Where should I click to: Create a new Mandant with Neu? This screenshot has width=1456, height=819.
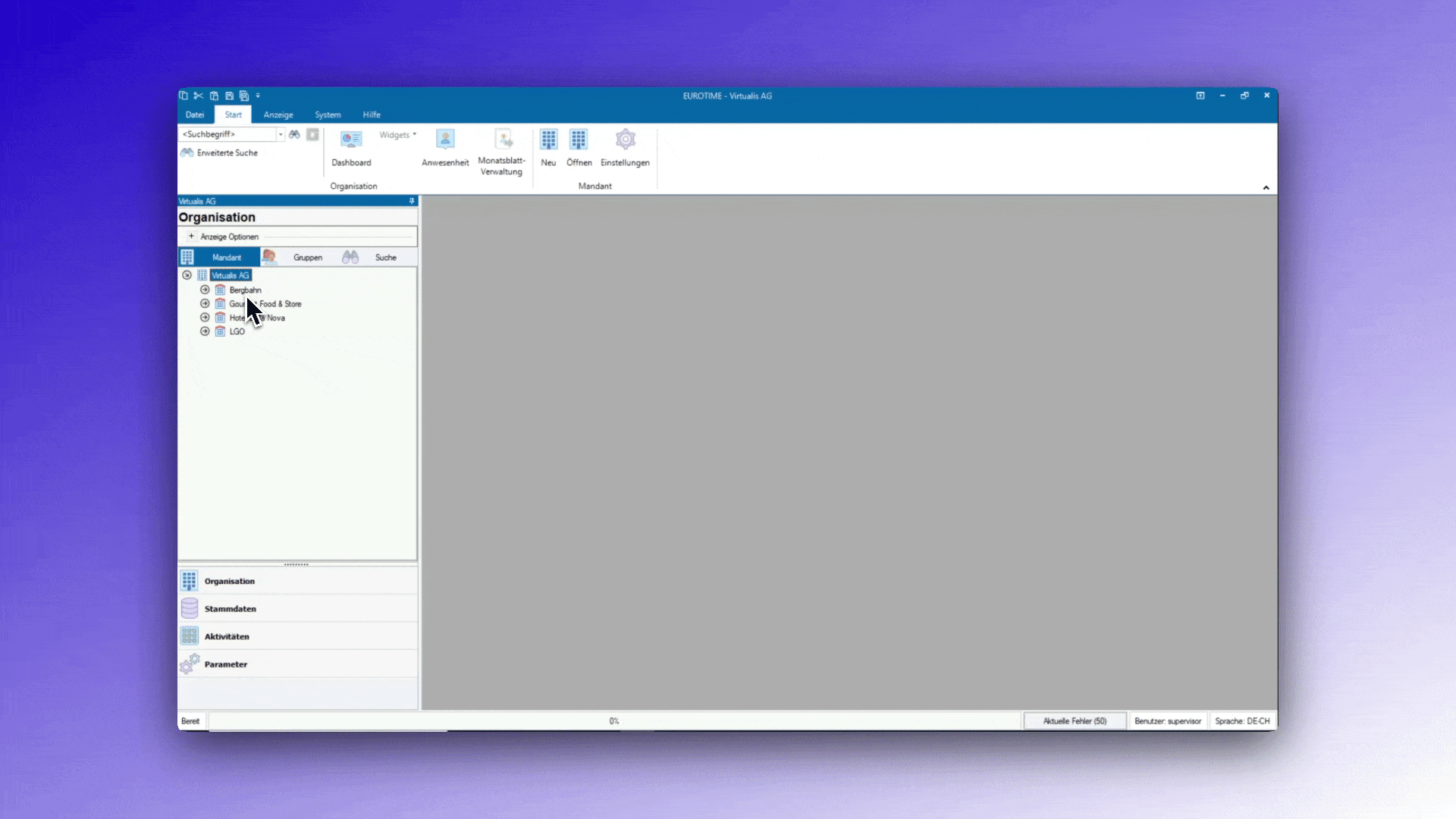pos(548,147)
